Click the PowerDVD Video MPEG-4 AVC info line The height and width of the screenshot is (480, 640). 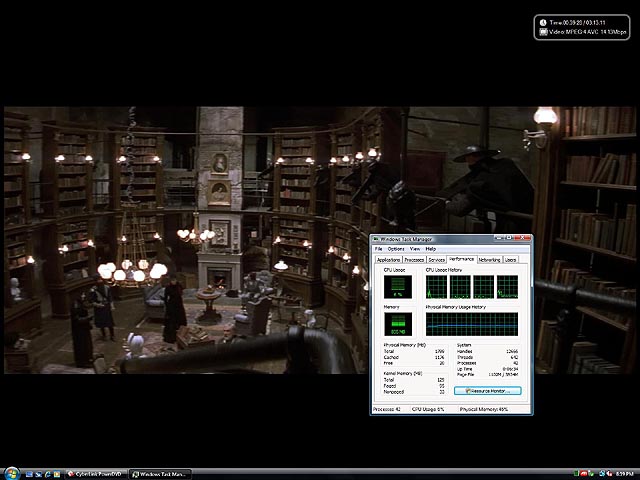[x=588, y=32]
